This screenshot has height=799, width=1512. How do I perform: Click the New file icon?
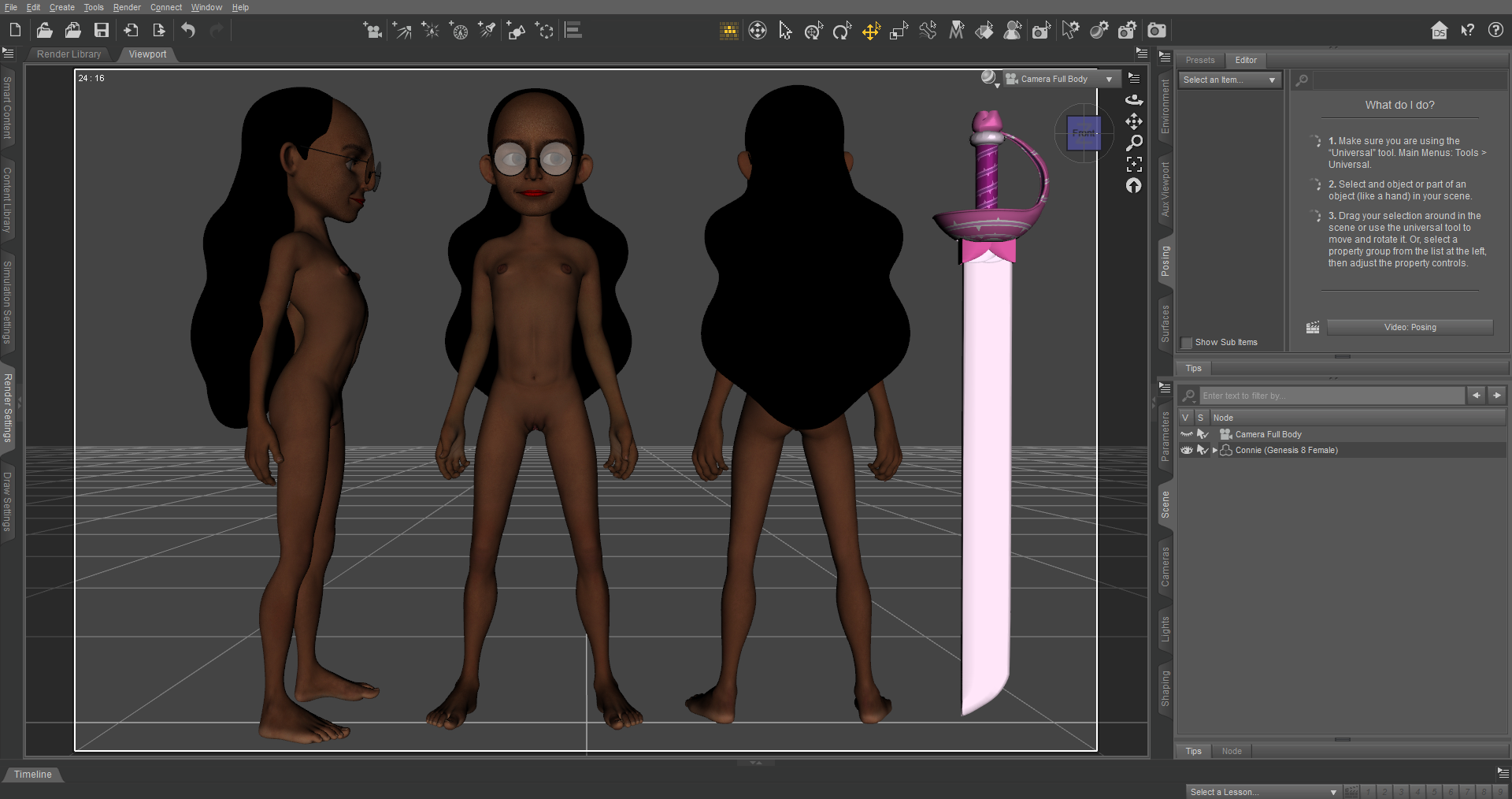coord(15,31)
